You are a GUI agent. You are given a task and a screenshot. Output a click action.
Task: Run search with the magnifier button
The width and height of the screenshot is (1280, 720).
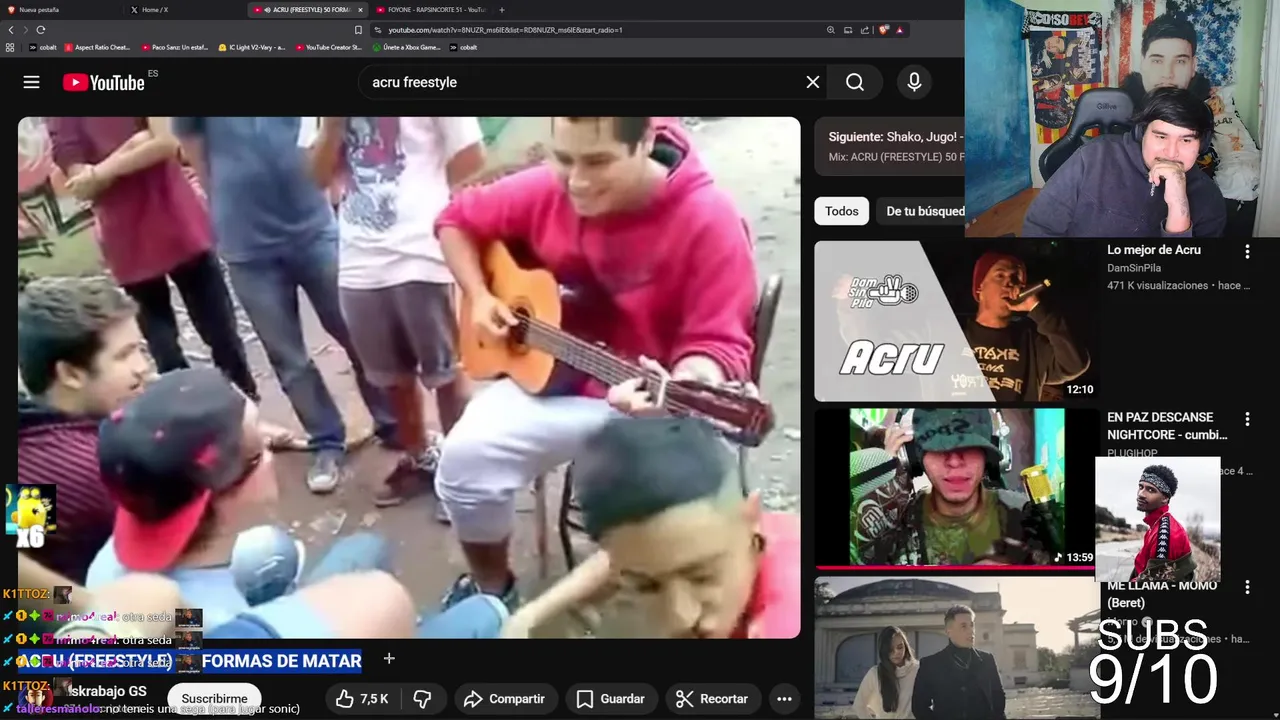(855, 82)
